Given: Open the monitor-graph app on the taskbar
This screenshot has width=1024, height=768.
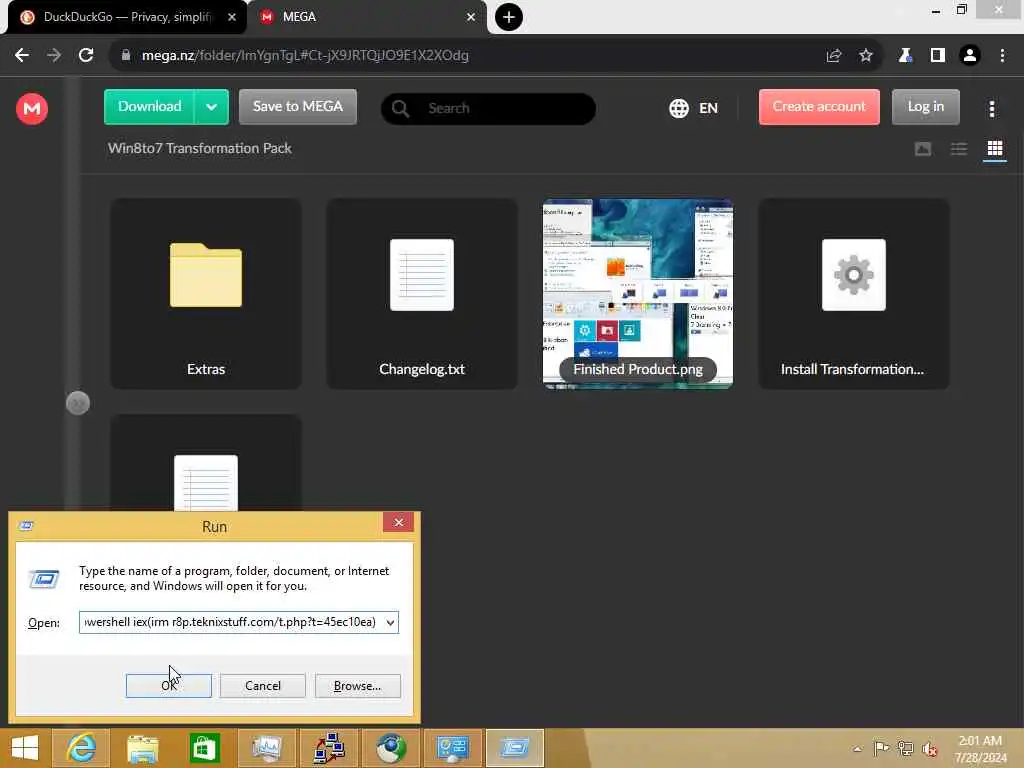Looking at the screenshot, I should (x=266, y=748).
